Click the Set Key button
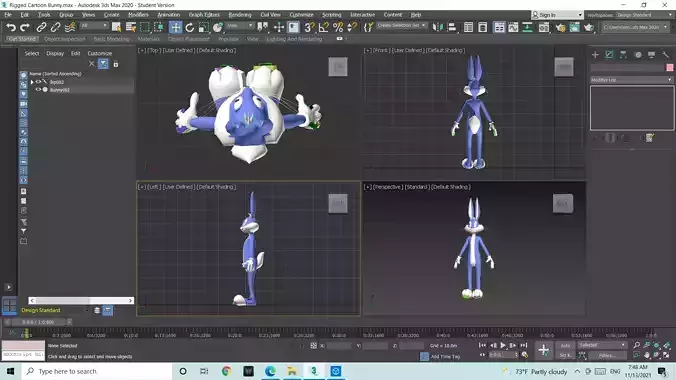 pyautogui.click(x=565, y=355)
